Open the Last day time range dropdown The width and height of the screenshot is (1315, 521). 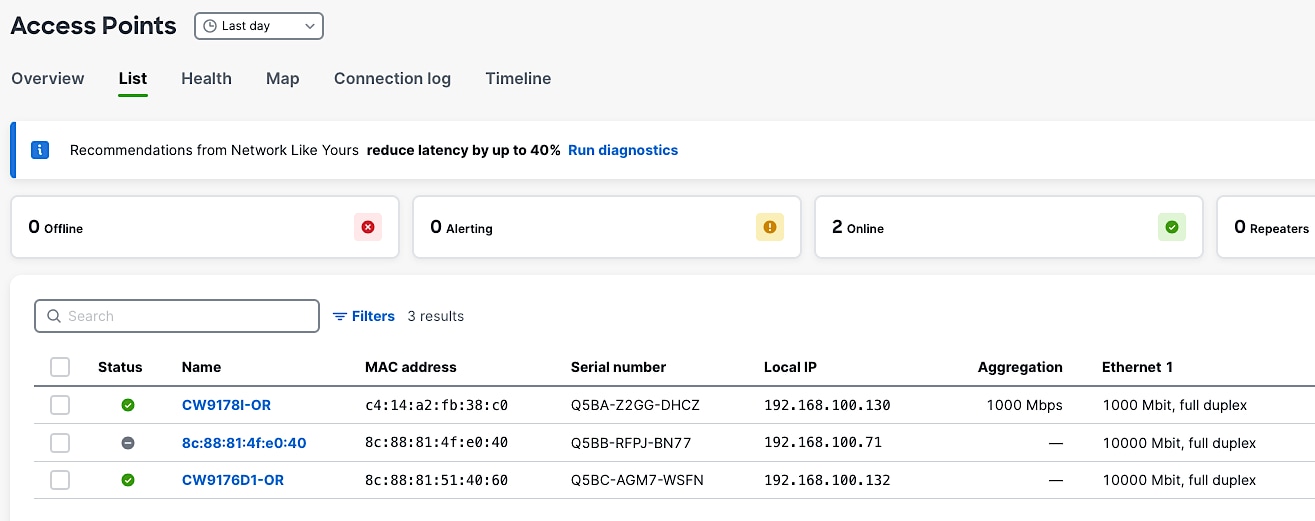(259, 26)
